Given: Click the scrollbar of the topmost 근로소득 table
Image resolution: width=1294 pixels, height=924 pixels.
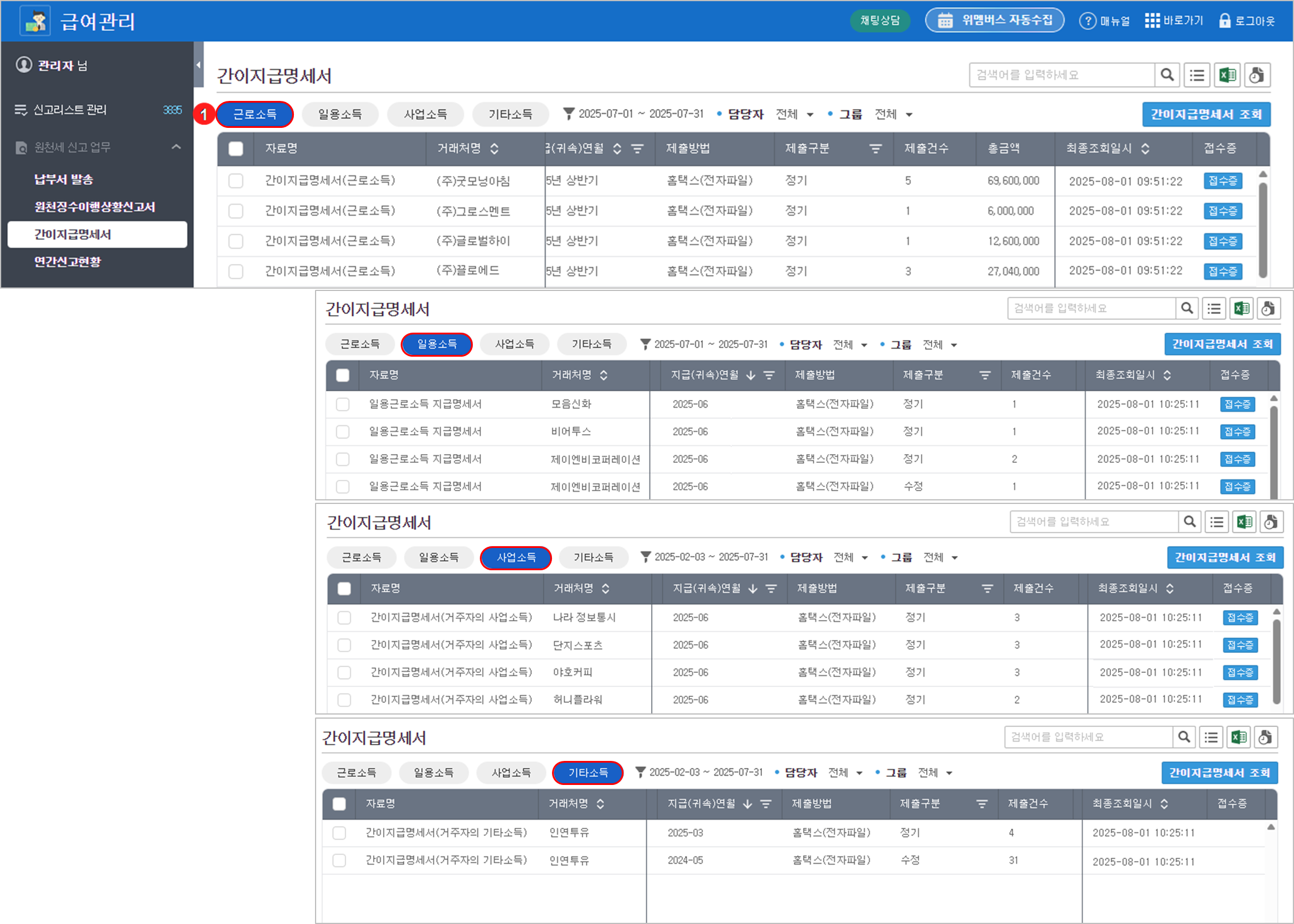Looking at the screenshot, I should [x=1262, y=229].
